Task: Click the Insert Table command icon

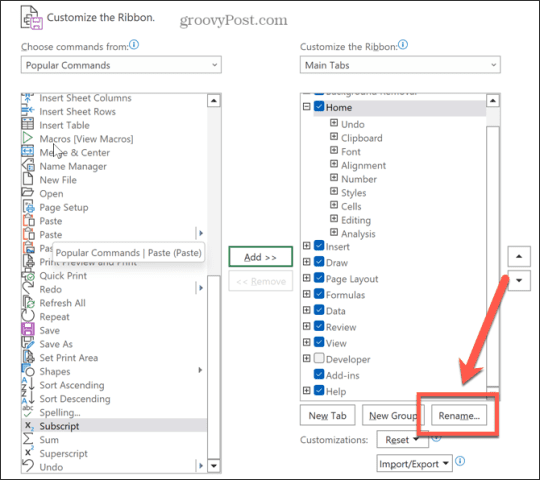Action: pos(28,125)
